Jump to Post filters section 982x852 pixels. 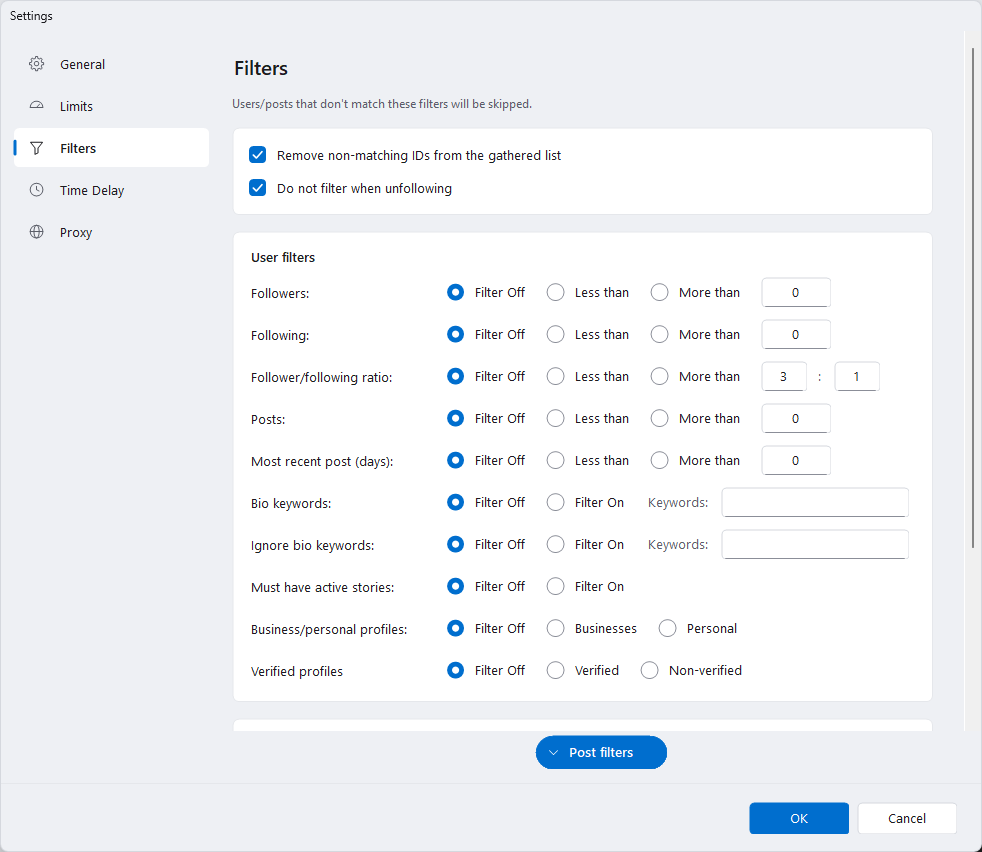tap(601, 752)
